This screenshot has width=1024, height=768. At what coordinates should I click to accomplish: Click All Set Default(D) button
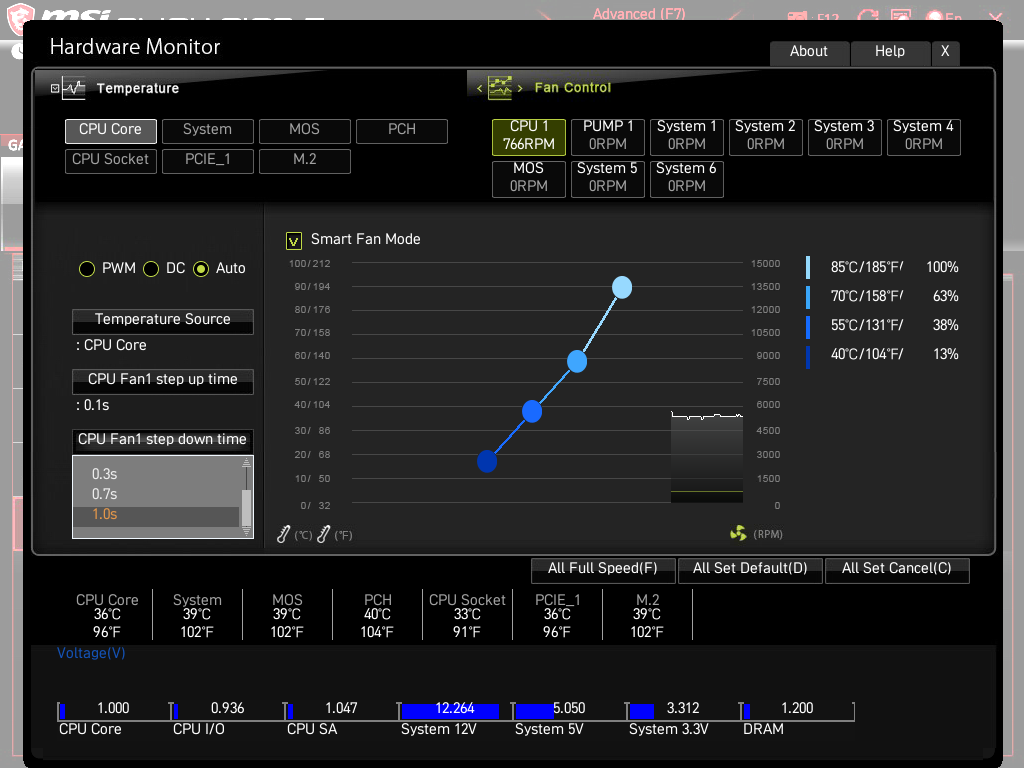coord(750,569)
